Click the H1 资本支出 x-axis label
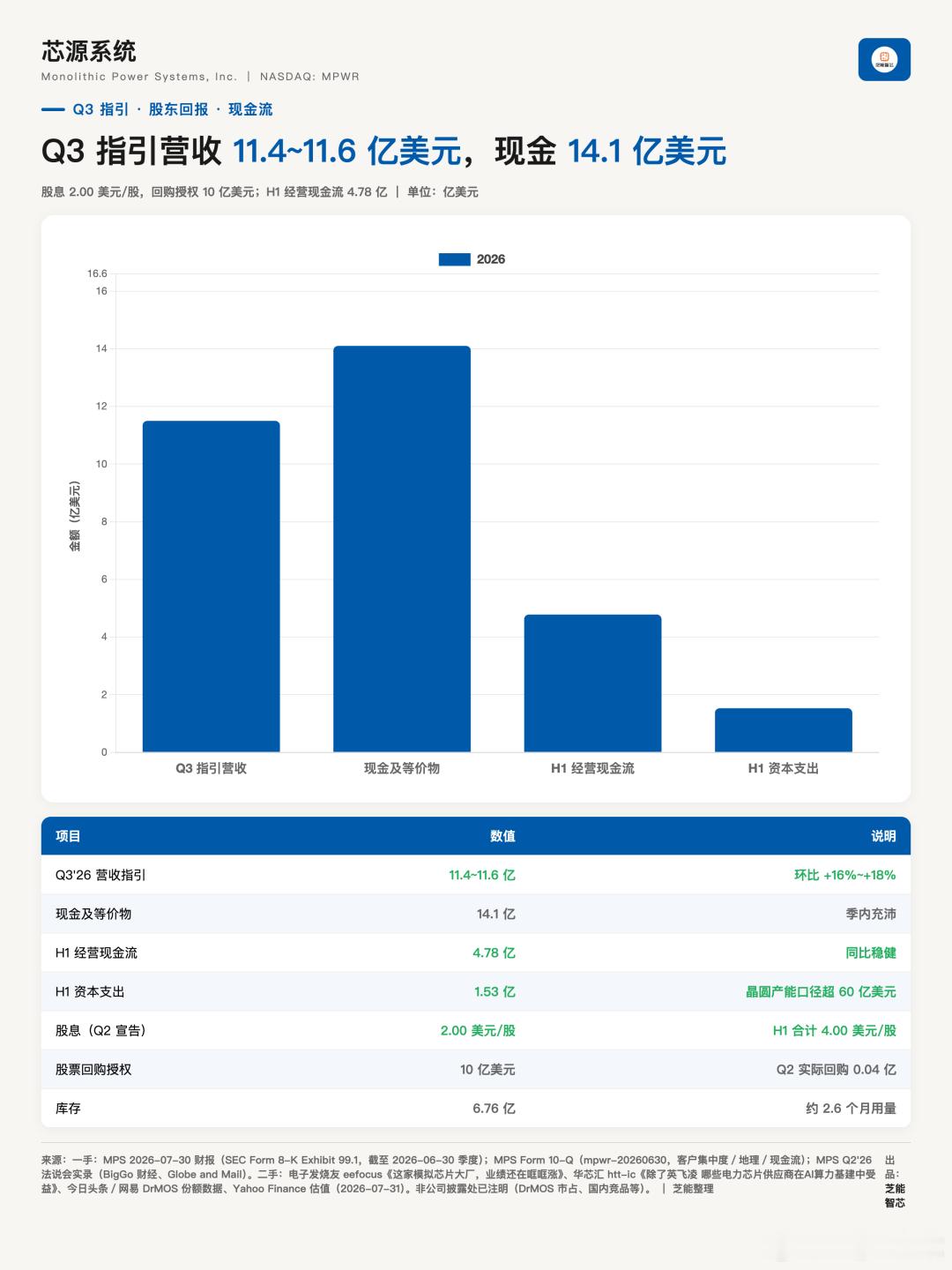Screen dimensions: 952x1270 tap(784, 768)
